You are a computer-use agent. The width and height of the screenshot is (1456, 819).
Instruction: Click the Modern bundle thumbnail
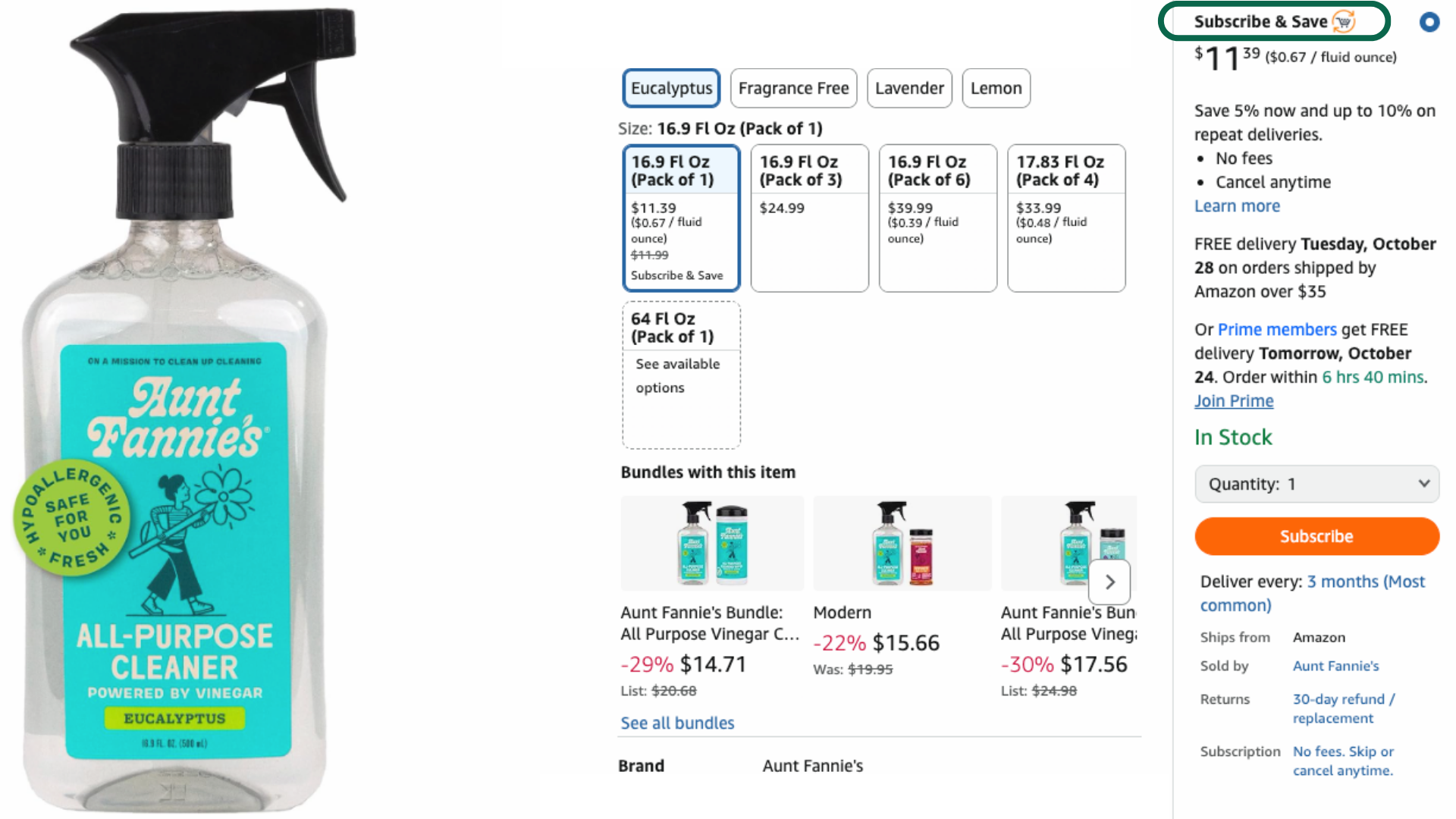click(902, 543)
